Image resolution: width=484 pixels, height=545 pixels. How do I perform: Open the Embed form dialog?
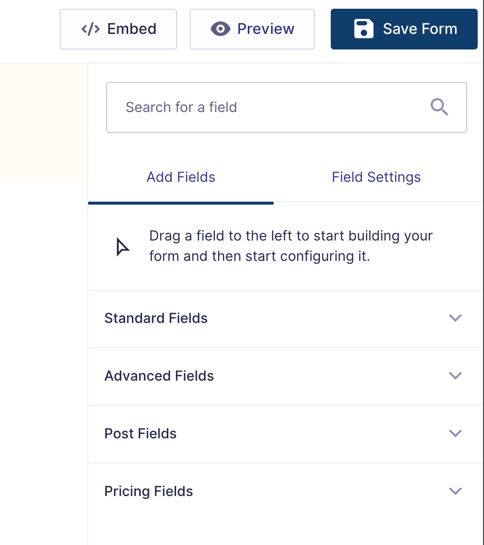(118, 29)
